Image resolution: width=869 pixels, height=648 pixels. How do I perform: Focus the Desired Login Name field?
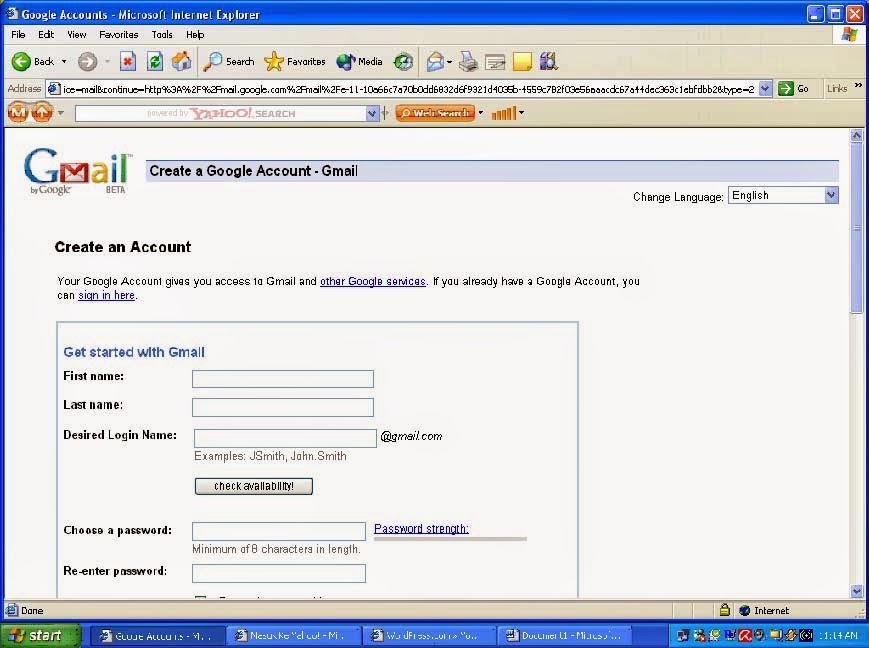pyautogui.click(x=285, y=438)
